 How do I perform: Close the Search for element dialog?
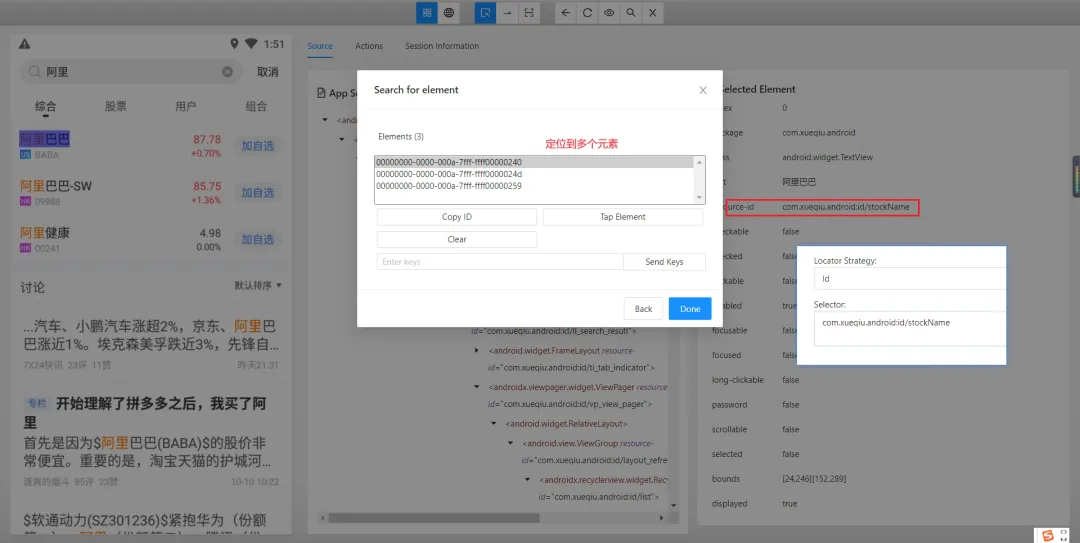coord(703,90)
